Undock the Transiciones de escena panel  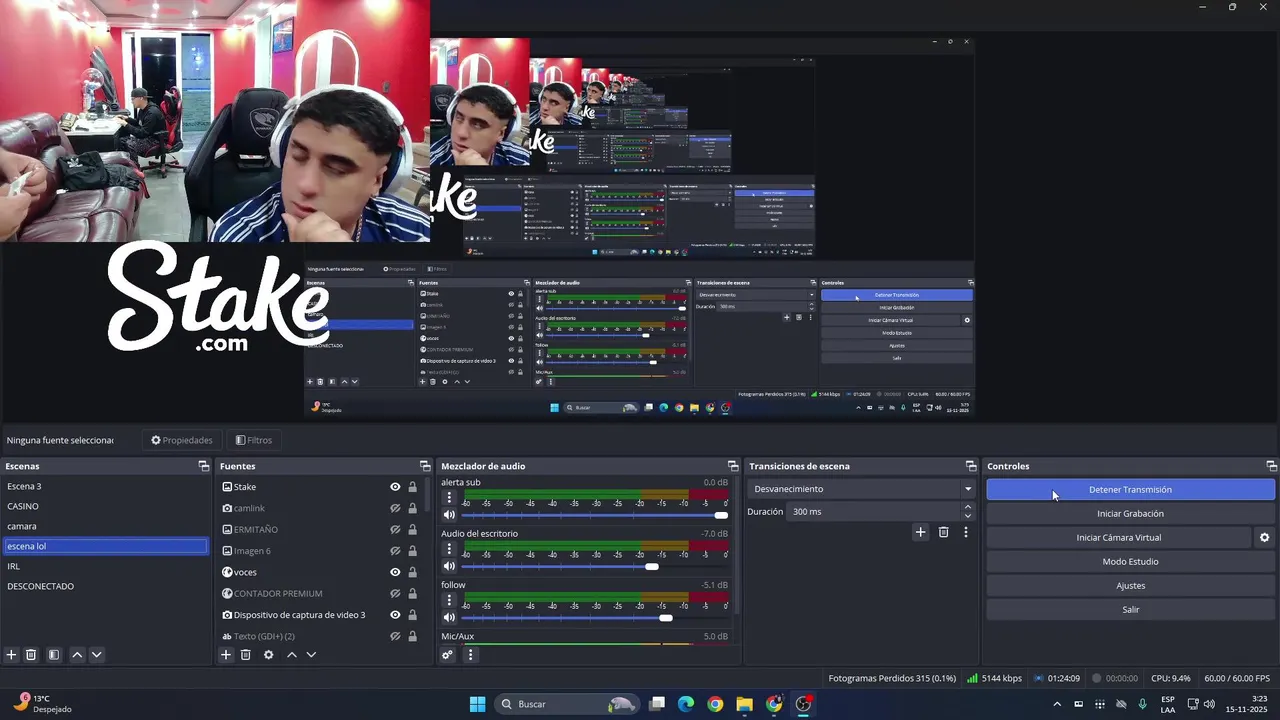click(971, 466)
